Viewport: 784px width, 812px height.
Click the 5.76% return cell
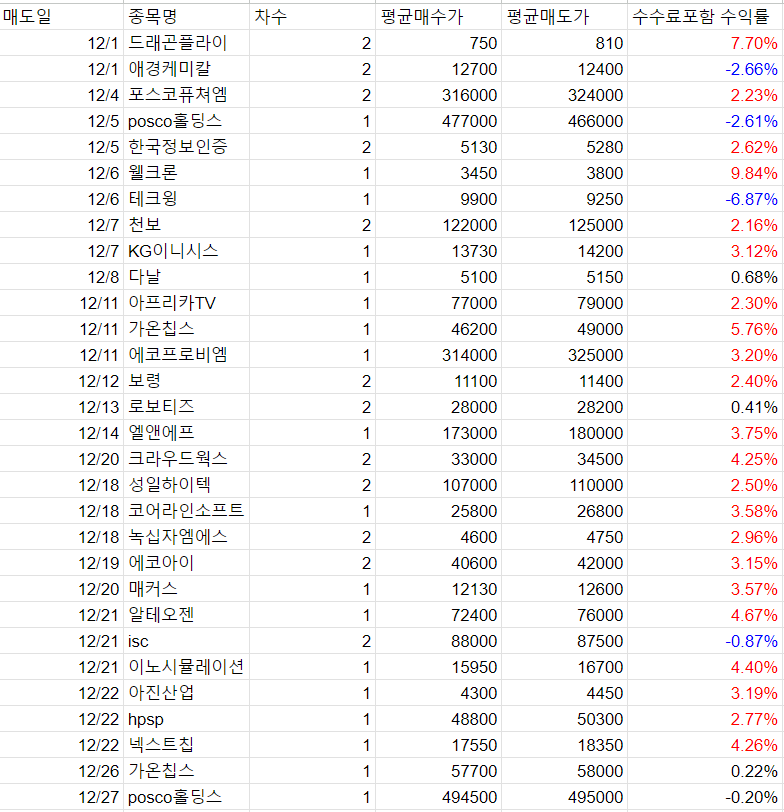point(705,329)
